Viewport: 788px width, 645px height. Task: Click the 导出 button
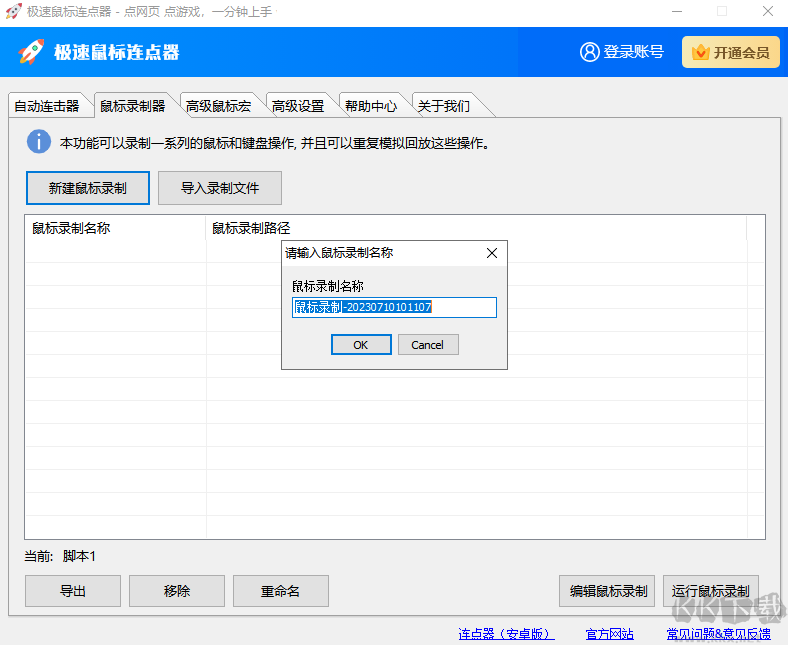[73, 591]
